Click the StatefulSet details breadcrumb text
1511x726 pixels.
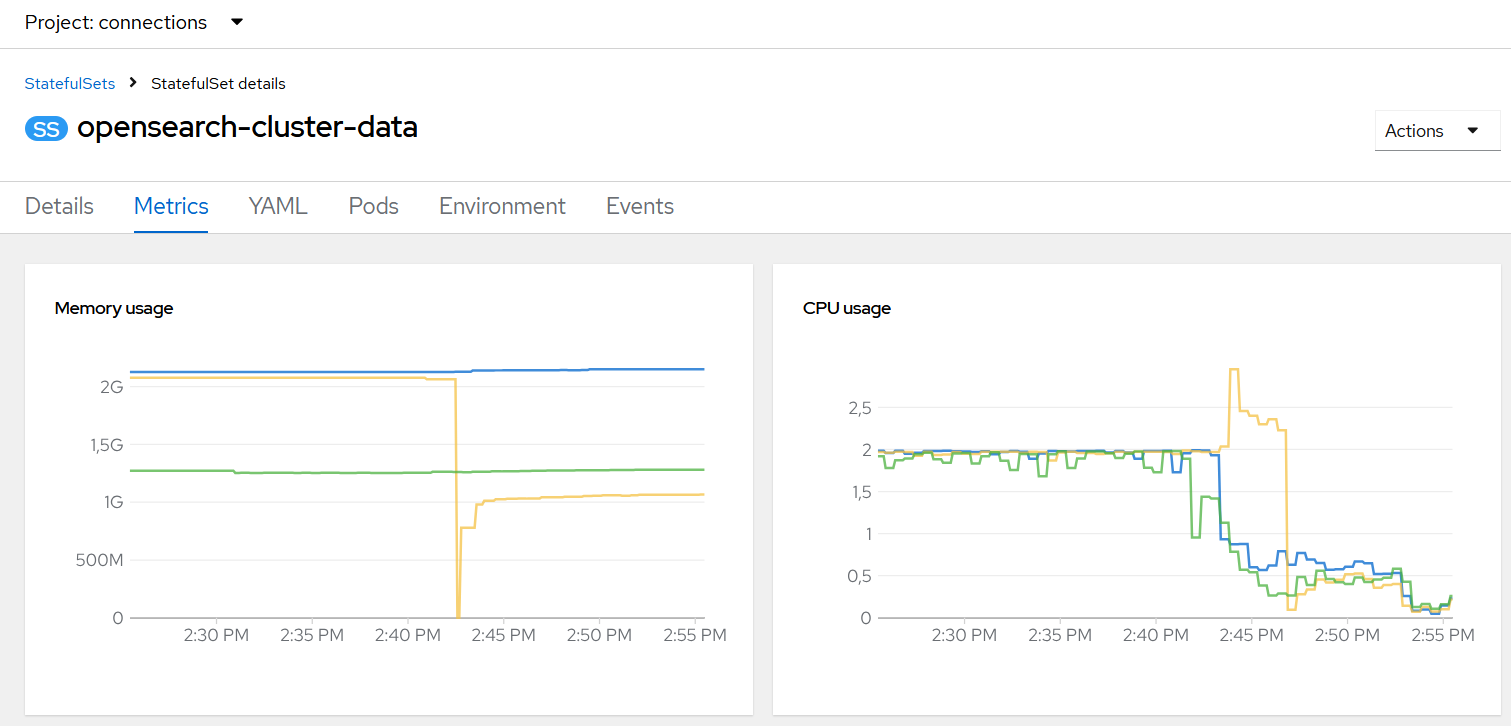pyautogui.click(x=218, y=83)
